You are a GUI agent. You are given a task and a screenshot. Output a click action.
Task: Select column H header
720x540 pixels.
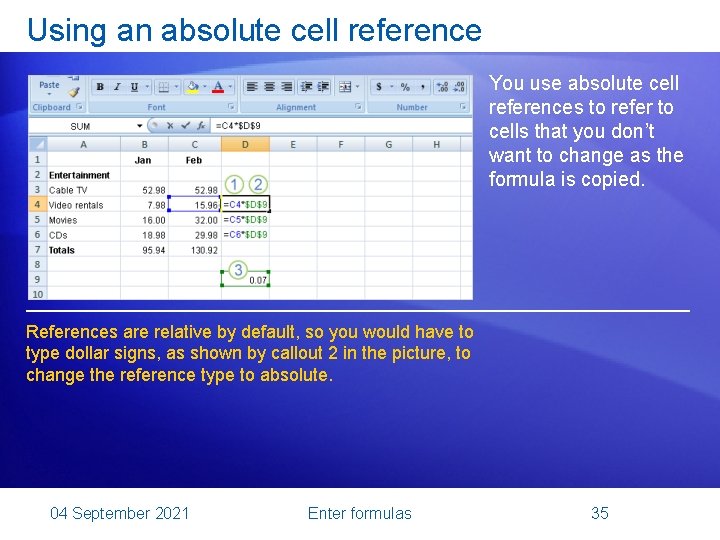436,145
